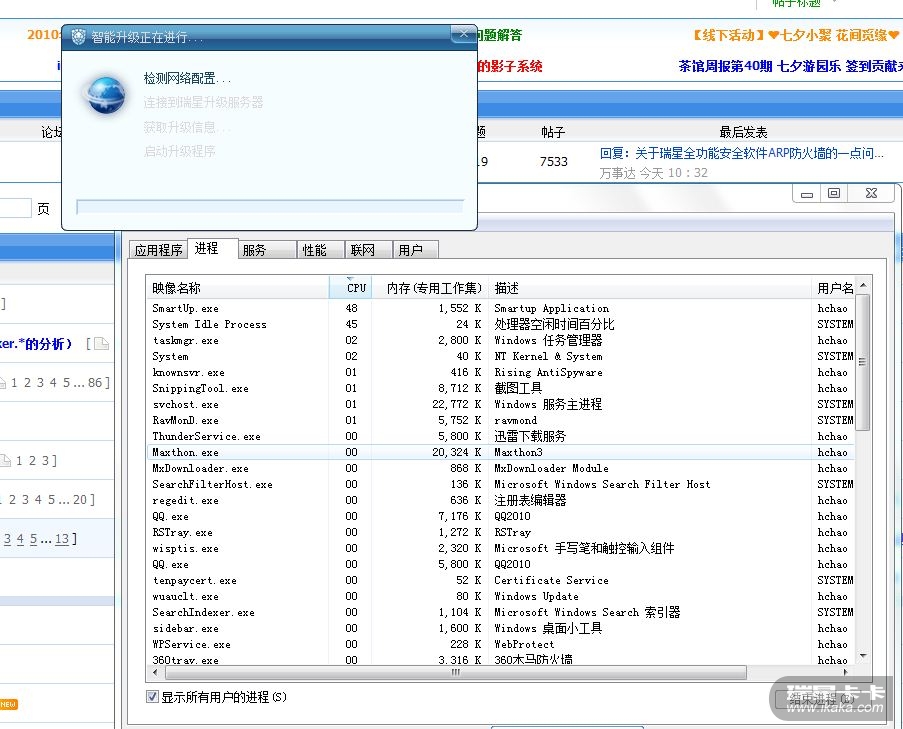Click the upgrade progress bar
903x729 pixels.
[x=270, y=206]
